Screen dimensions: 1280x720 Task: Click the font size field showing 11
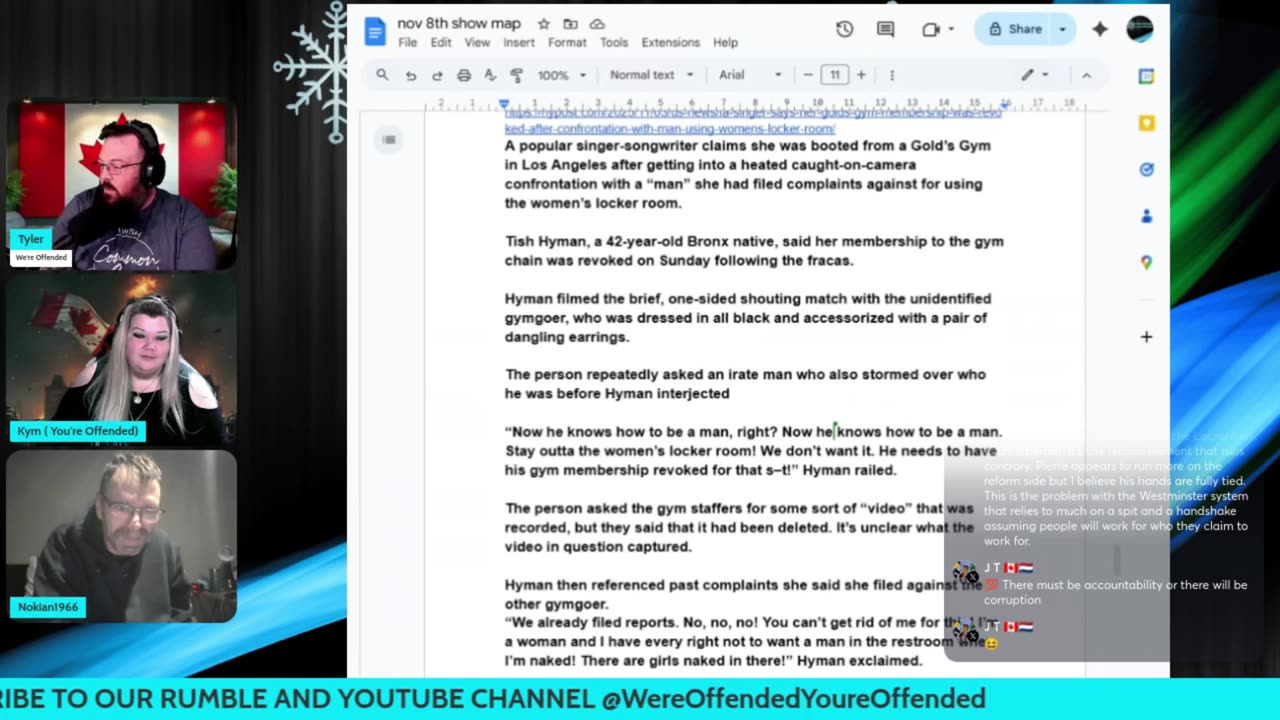834,75
